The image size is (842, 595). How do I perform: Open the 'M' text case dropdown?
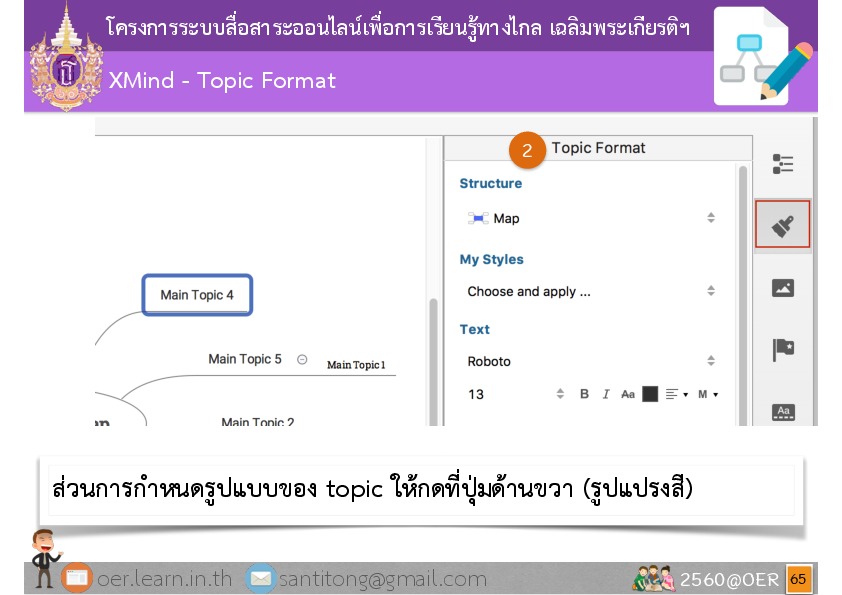click(708, 394)
